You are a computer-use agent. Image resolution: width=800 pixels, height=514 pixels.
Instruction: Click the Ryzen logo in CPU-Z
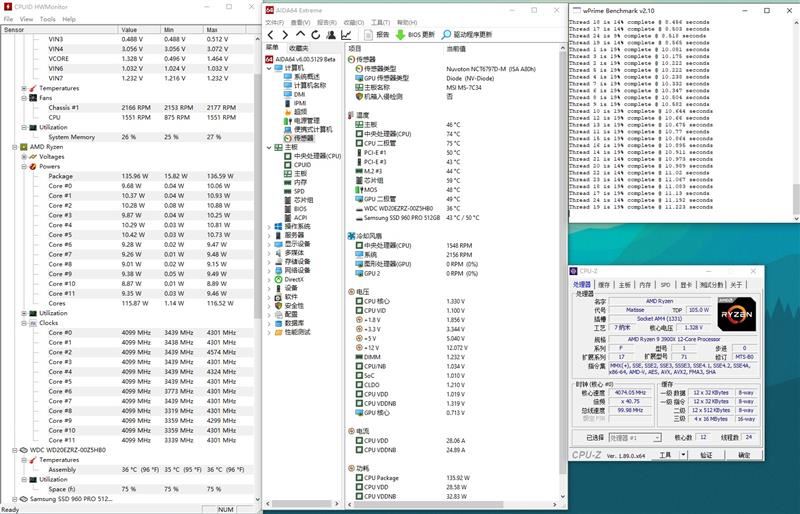[737, 314]
